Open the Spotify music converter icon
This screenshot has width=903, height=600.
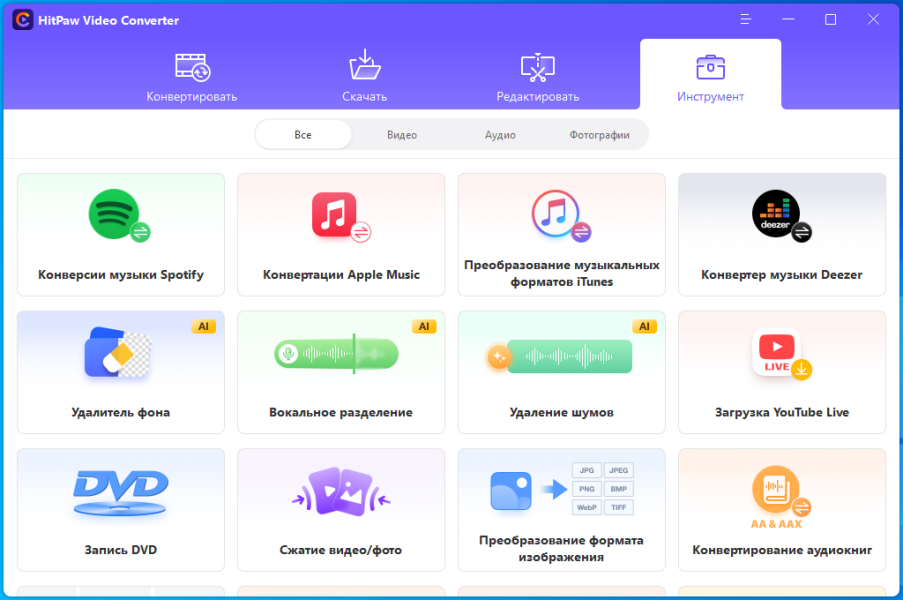point(119,215)
